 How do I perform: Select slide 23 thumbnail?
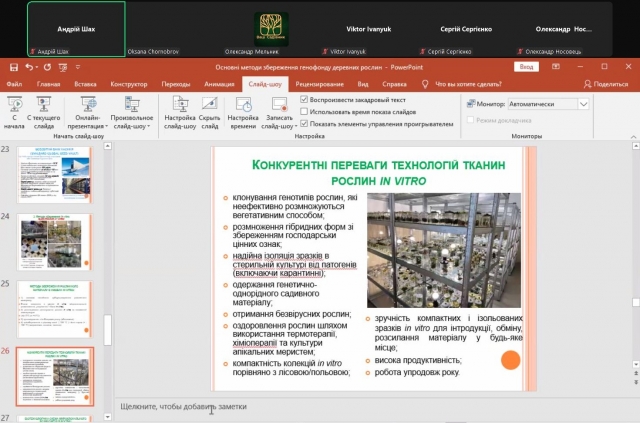pos(55,175)
